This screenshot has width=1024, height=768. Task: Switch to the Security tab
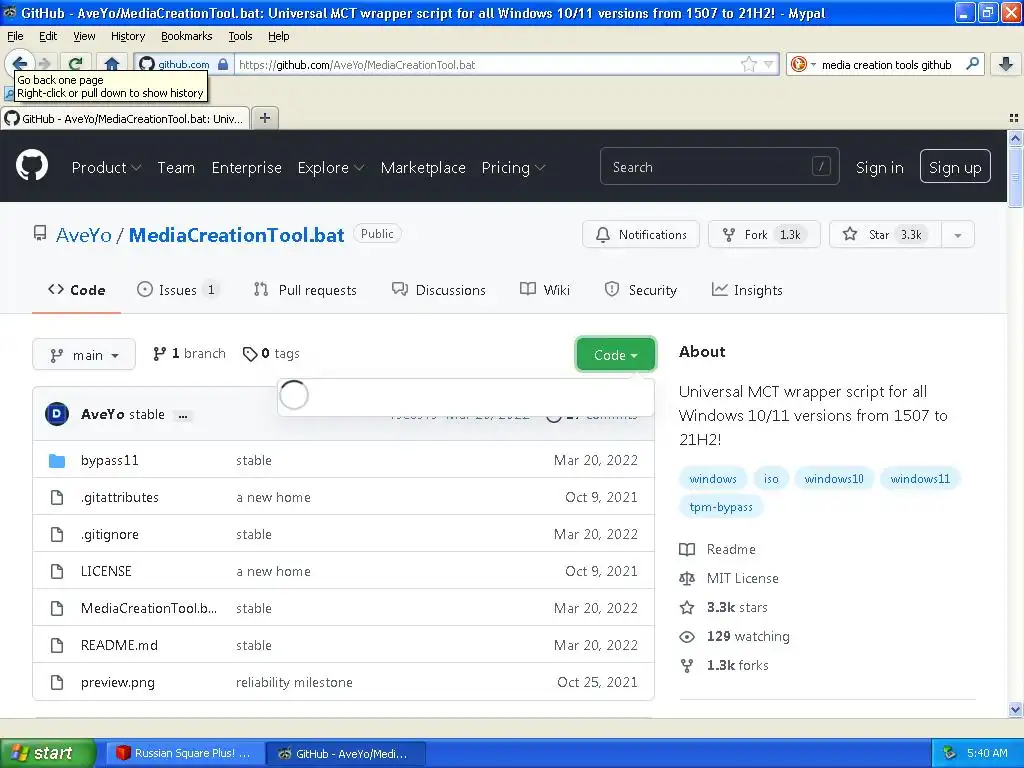point(641,290)
